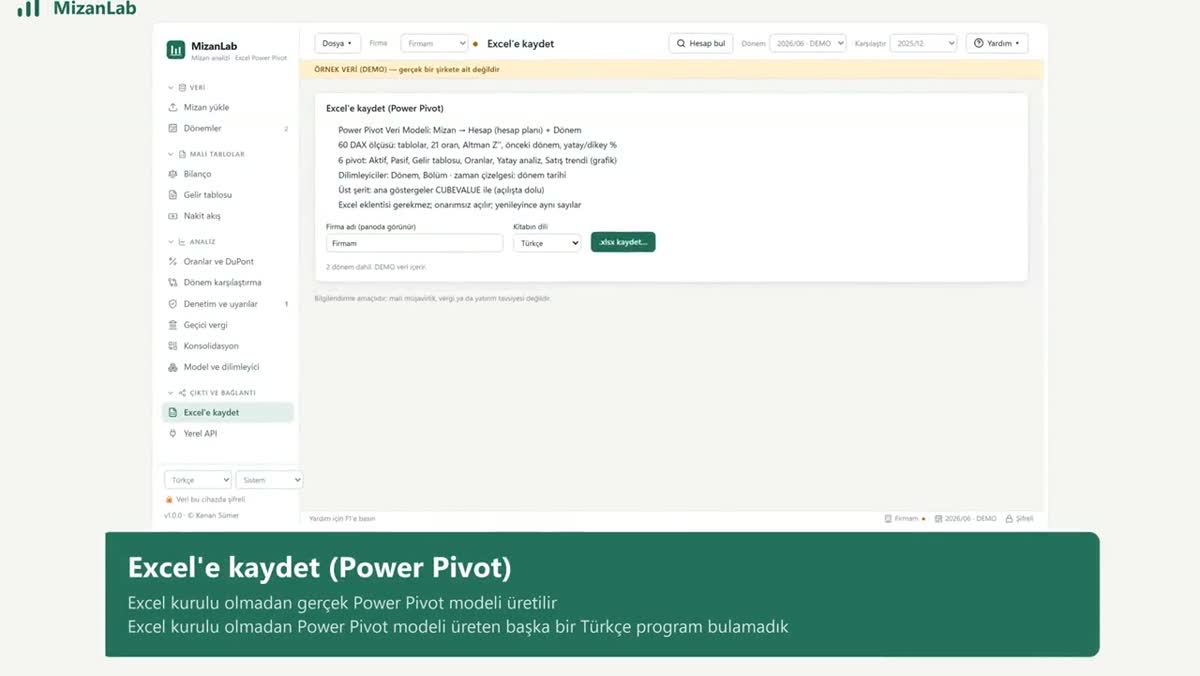This screenshot has height=676, width=1200.
Task: Open the Excel'e kaydet sidebar item
Action: click(x=228, y=413)
